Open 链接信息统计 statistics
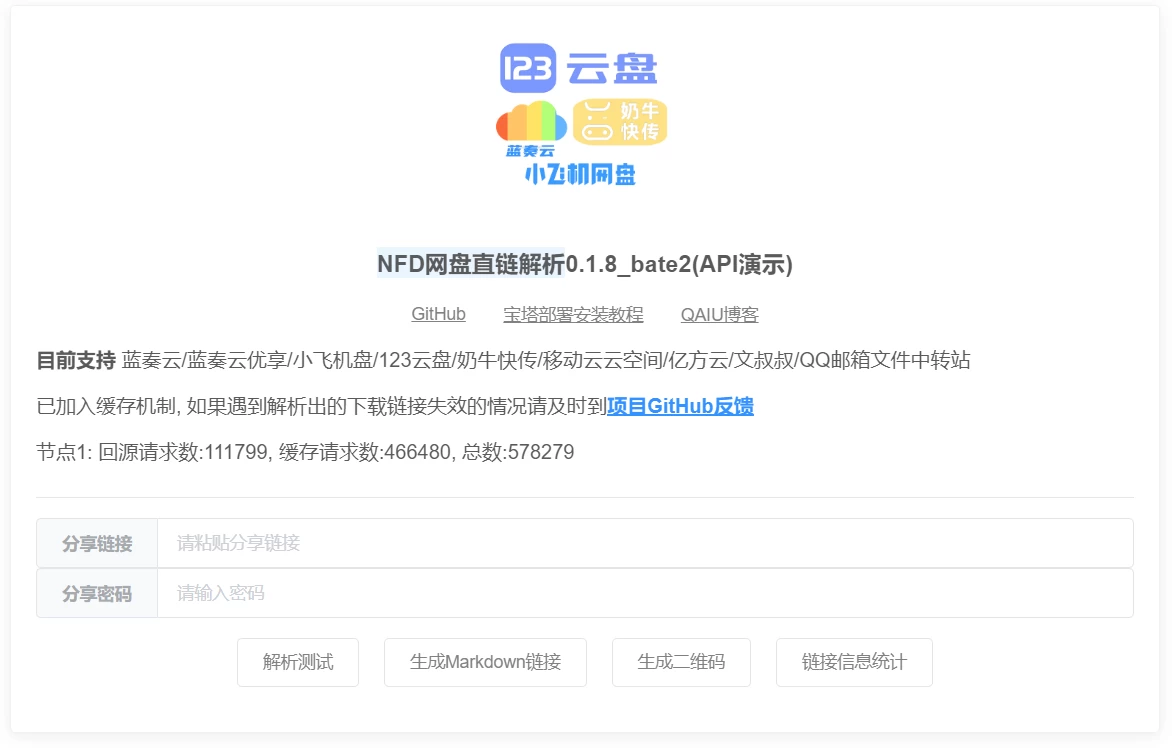The width and height of the screenshot is (1172, 748). click(853, 662)
